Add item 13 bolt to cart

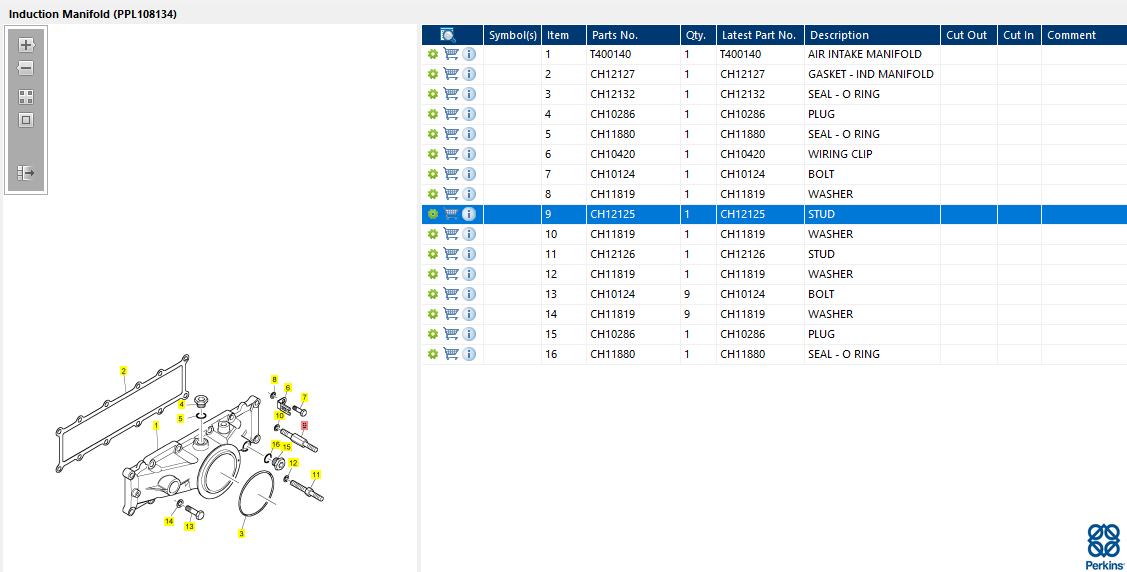pyautogui.click(x=451, y=293)
